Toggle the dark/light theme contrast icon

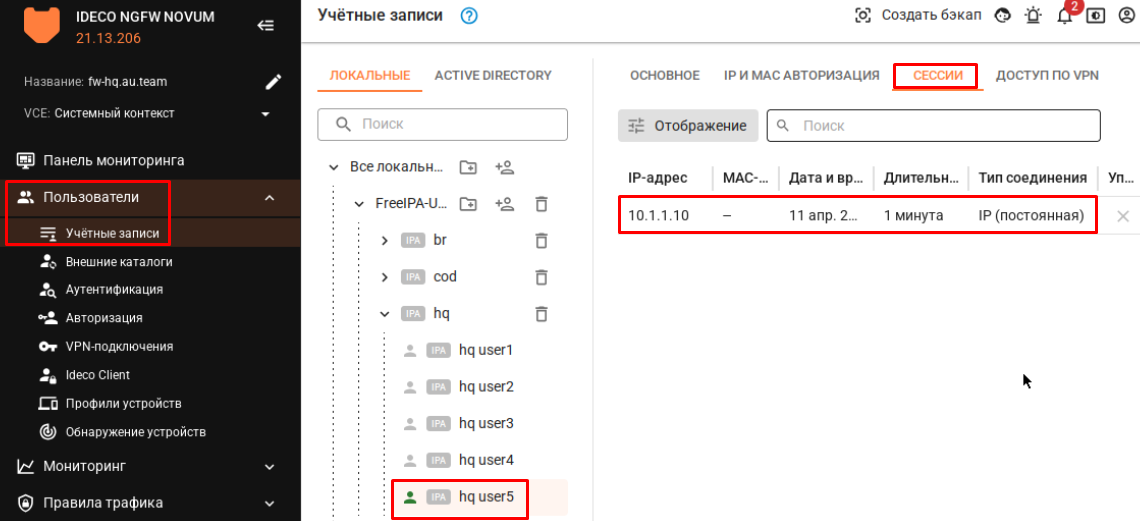tap(1096, 16)
